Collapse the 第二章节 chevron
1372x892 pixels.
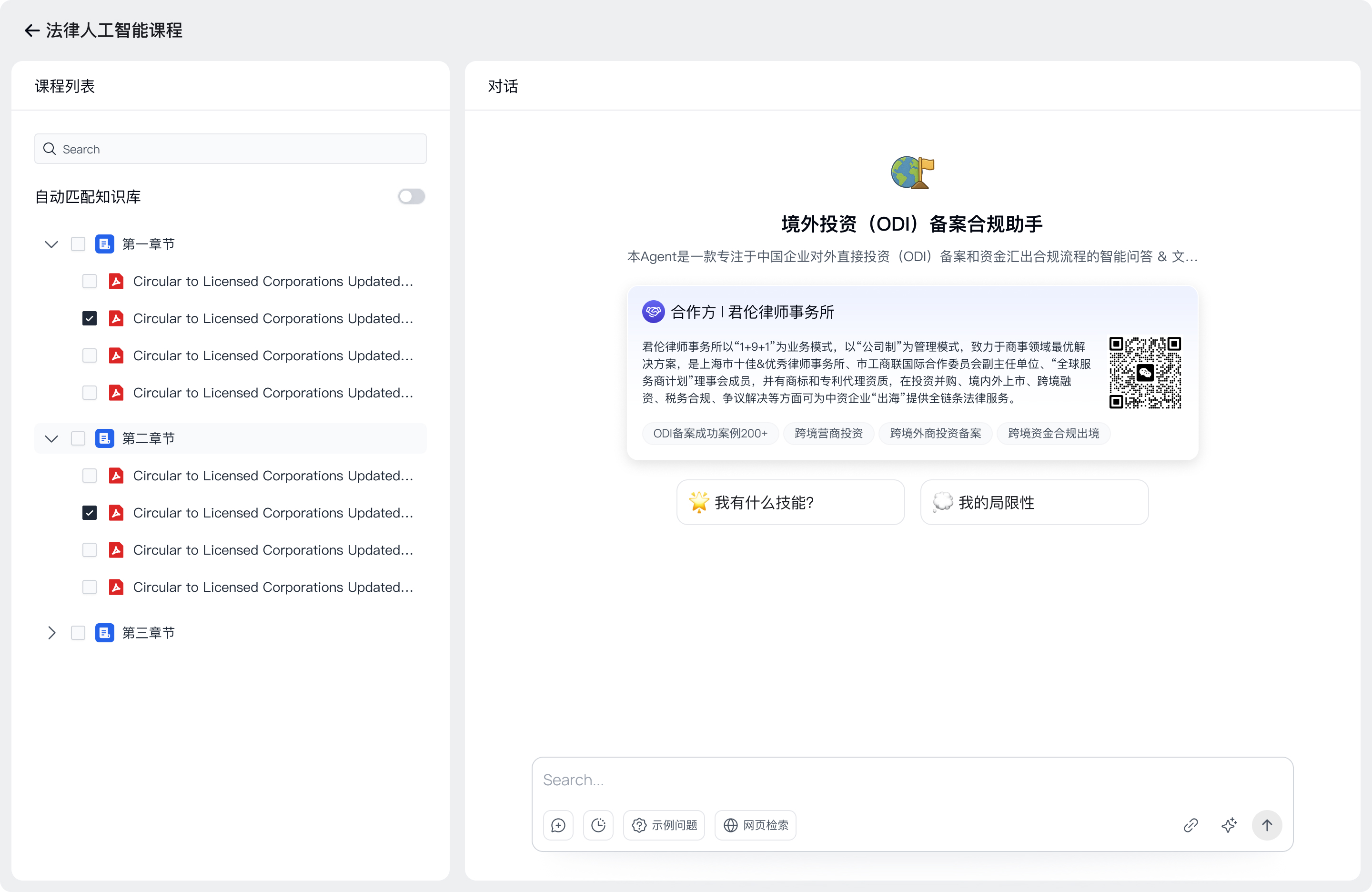51,438
